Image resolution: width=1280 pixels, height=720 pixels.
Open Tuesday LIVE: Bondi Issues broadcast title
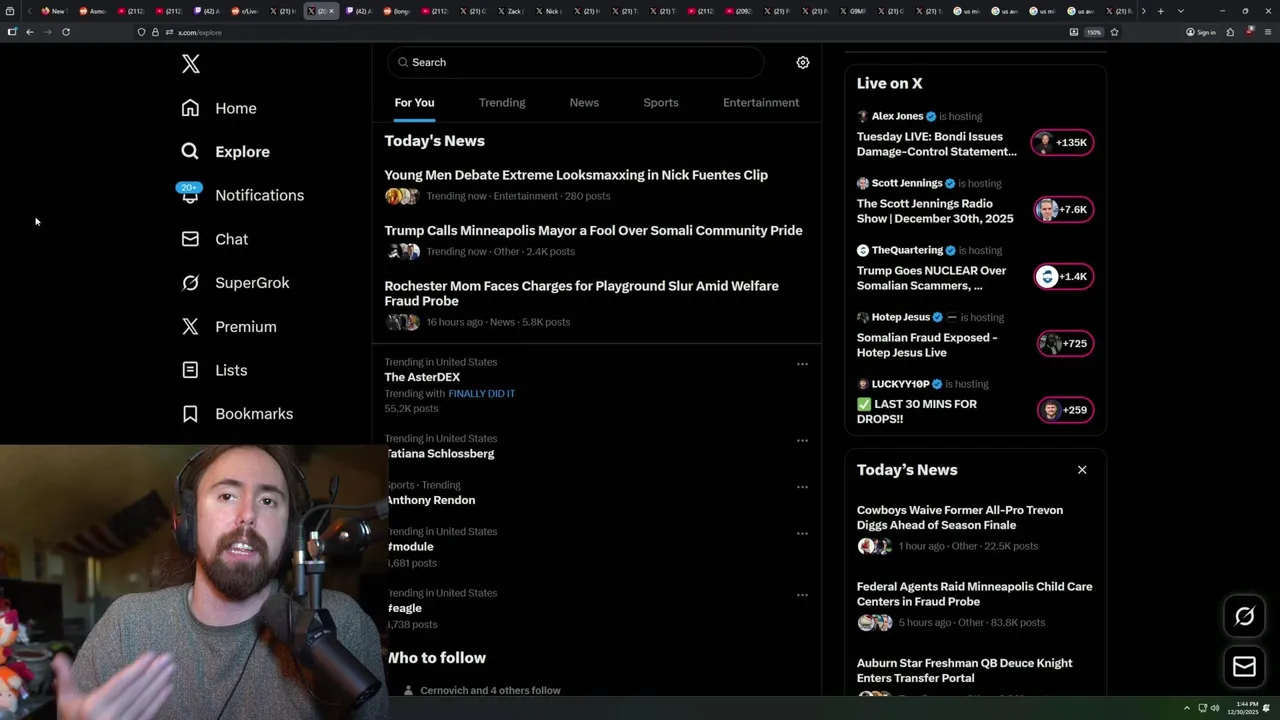937,144
